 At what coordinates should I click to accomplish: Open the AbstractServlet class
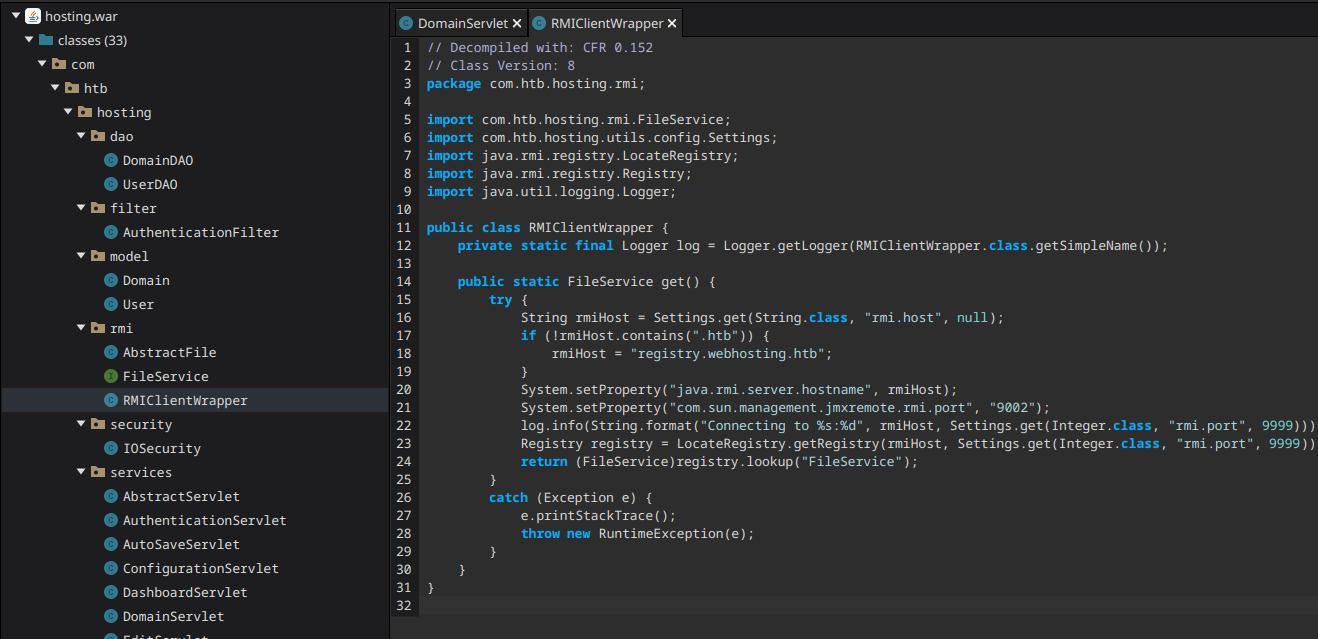click(181, 496)
